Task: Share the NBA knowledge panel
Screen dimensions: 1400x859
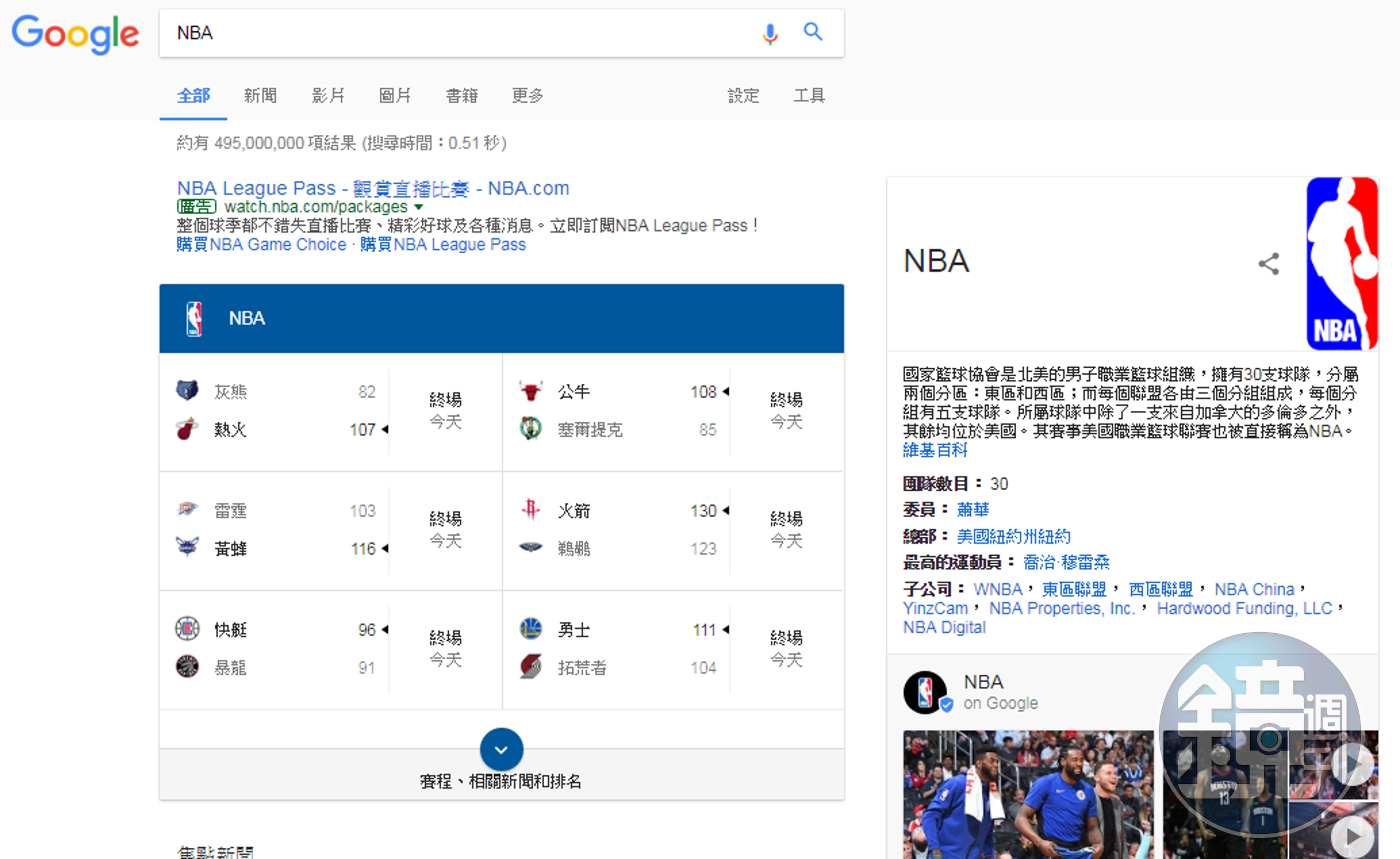Action: coord(1269,264)
